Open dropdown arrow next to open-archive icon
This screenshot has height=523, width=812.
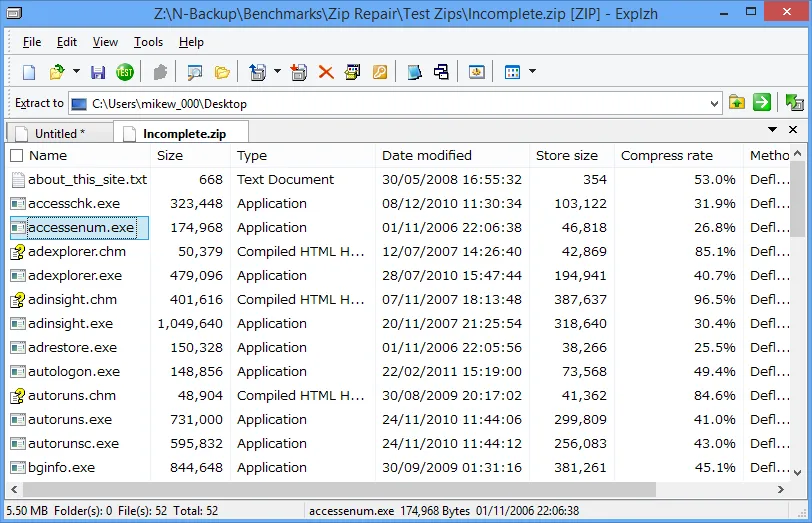[76, 71]
